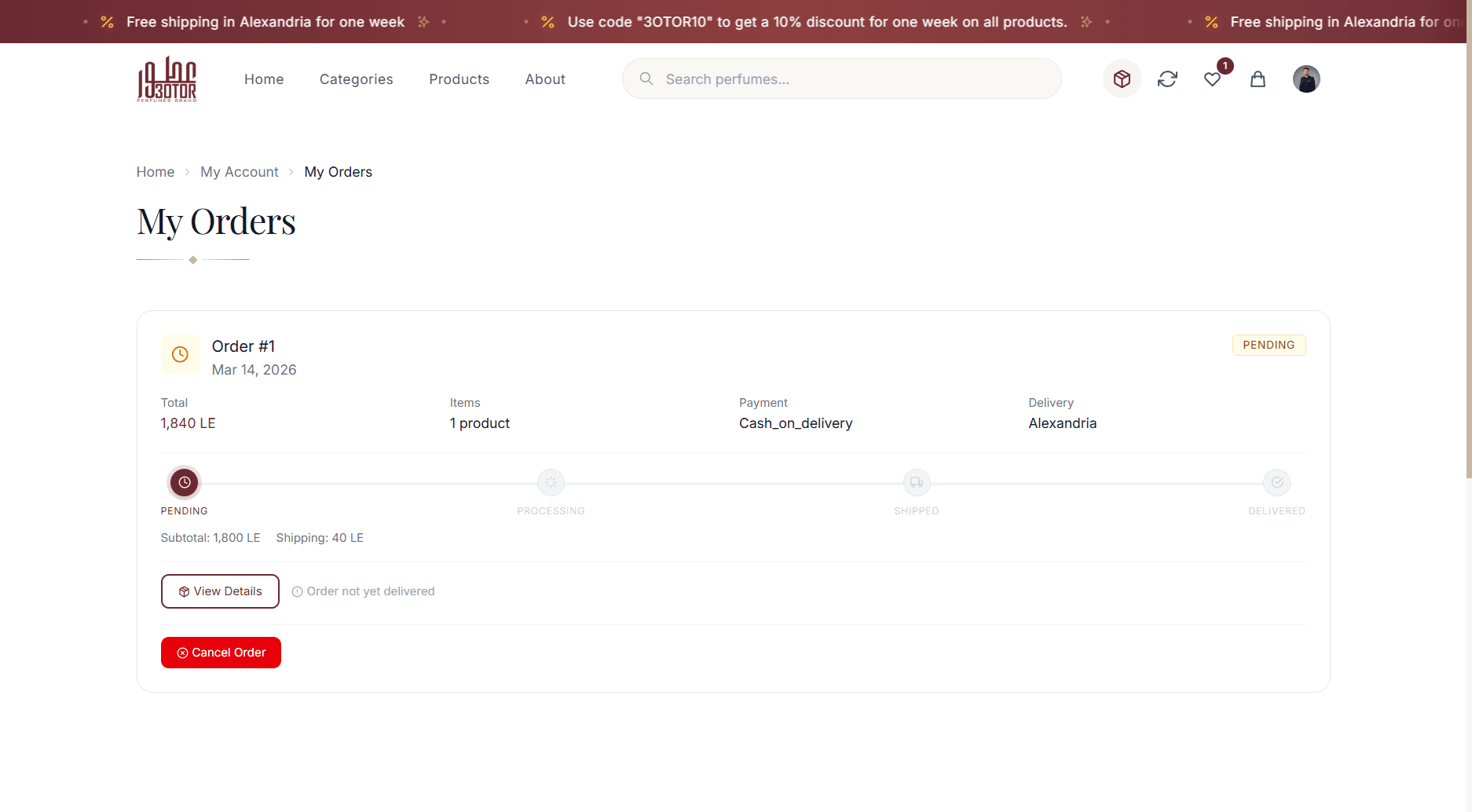Follow the Home breadcrumb link
Image resolution: width=1472 pixels, height=812 pixels.
[x=156, y=172]
